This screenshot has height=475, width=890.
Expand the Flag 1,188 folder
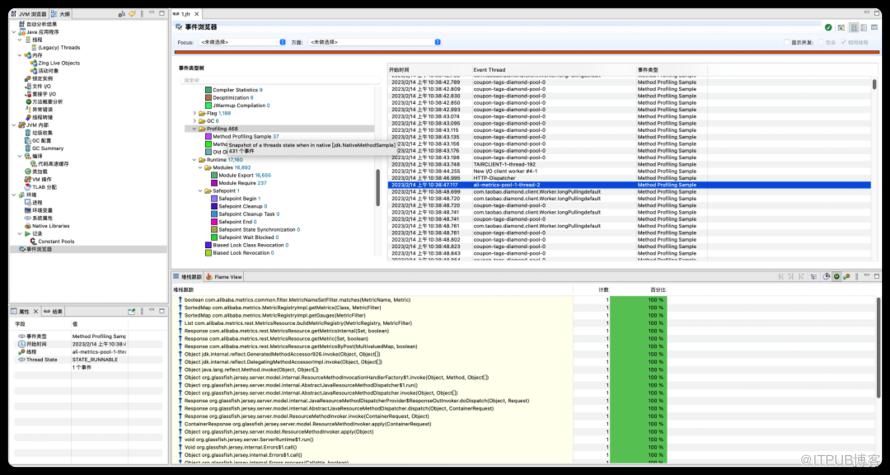pos(192,113)
